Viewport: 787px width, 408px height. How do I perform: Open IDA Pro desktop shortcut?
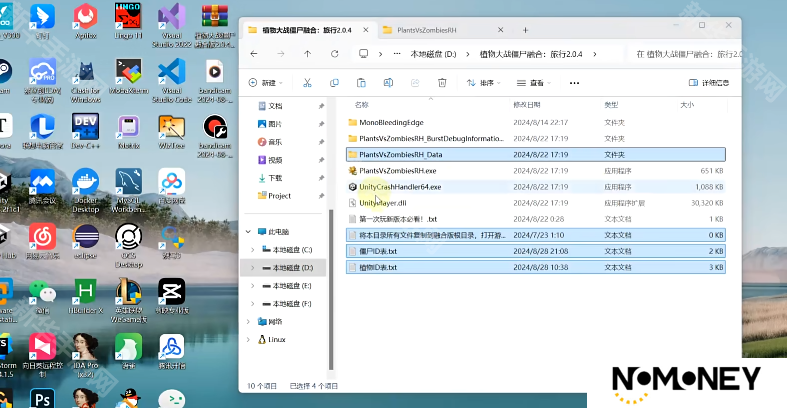pyautogui.click(x=85, y=355)
